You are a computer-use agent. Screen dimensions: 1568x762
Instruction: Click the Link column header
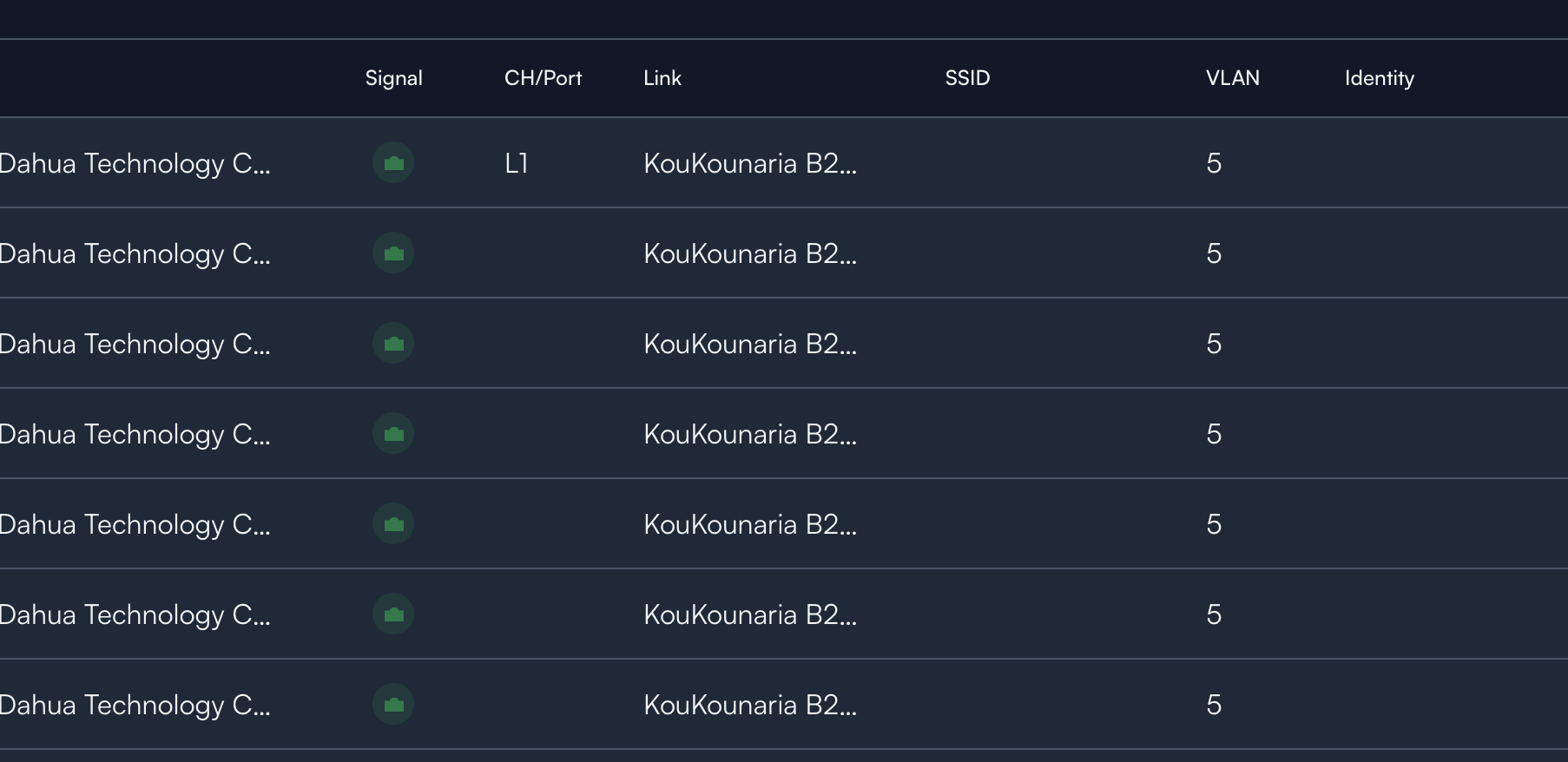[662, 78]
